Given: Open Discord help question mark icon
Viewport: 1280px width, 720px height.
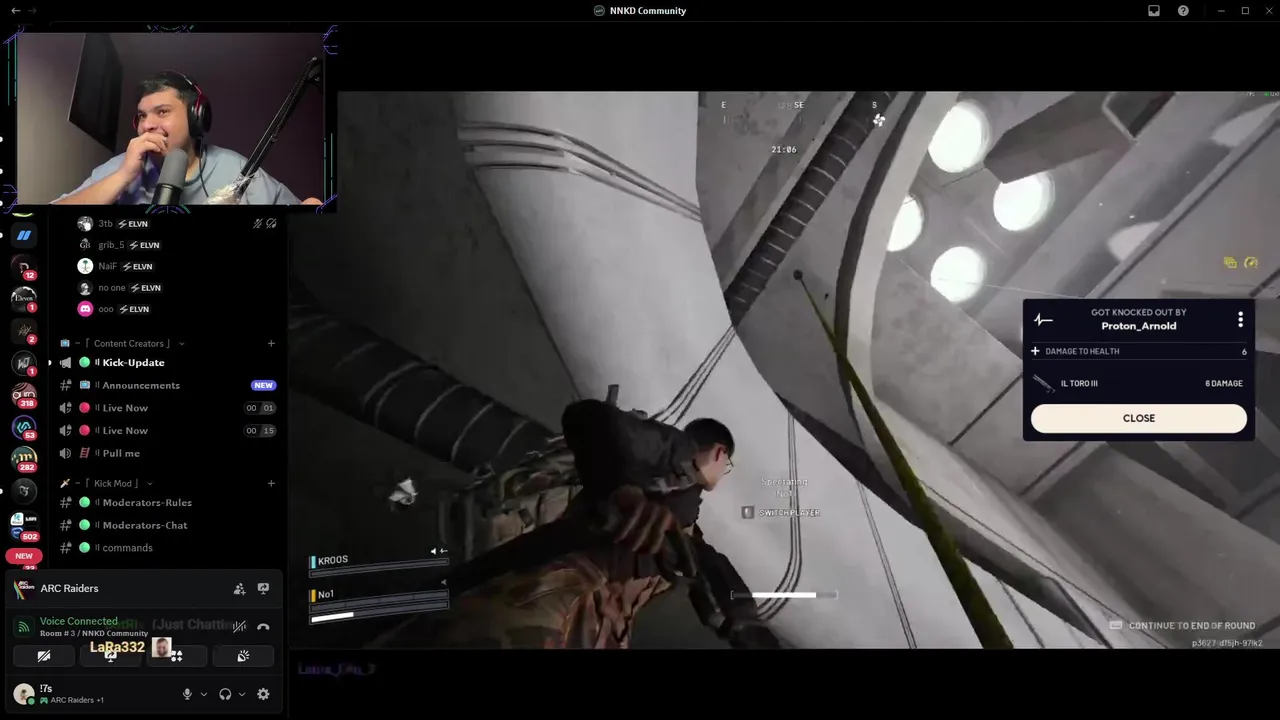Looking at the screenshot, I should (1184, 11).
